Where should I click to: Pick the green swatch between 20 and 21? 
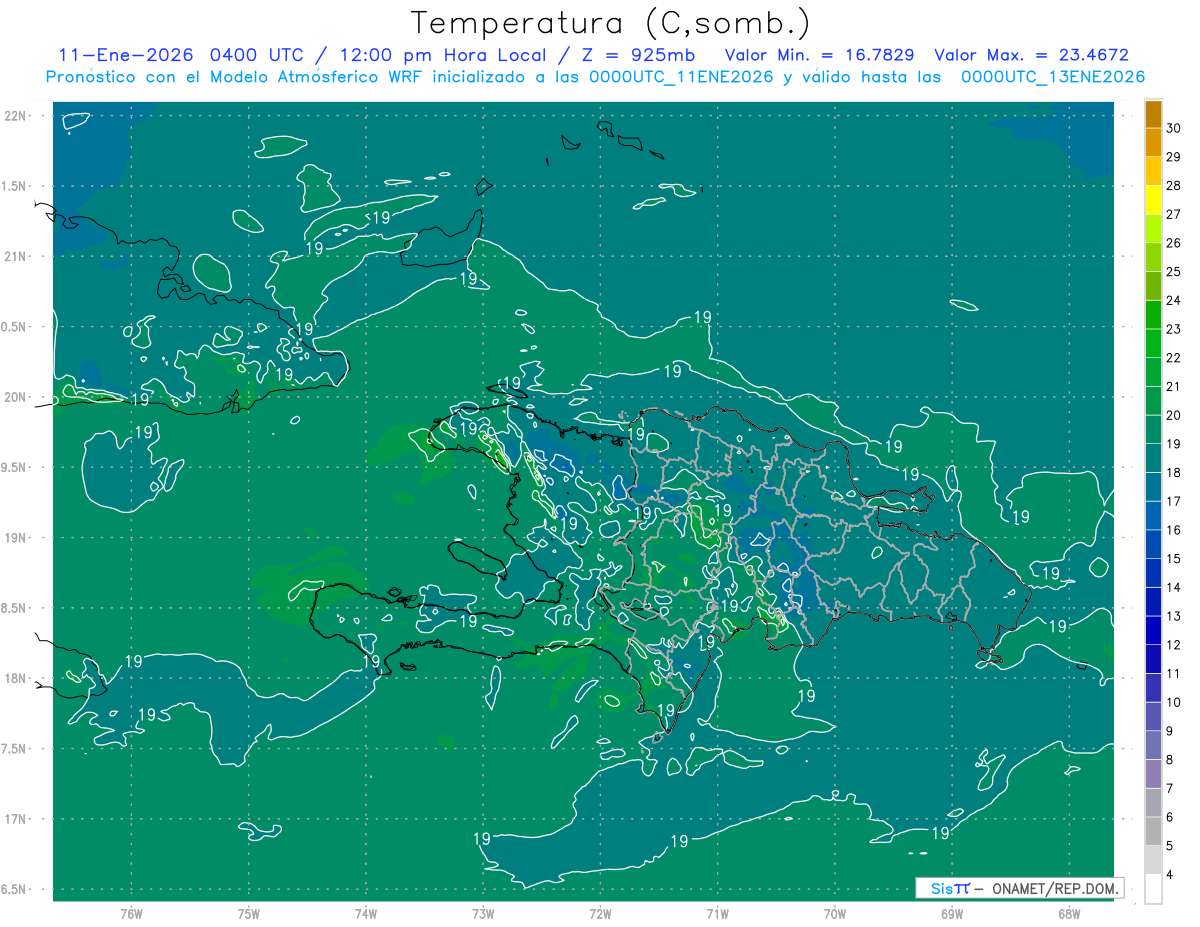pyautogui.click(x=1153, y=401)
